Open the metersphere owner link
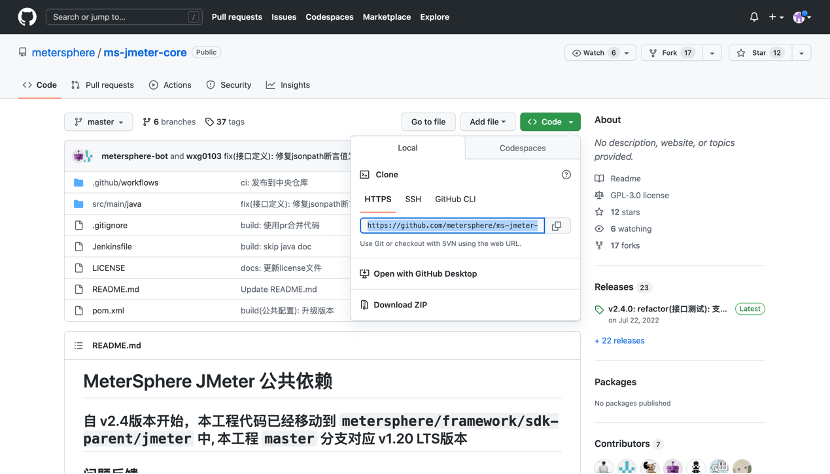This screenshot has height=474, width=830. [x=63, y=52]
